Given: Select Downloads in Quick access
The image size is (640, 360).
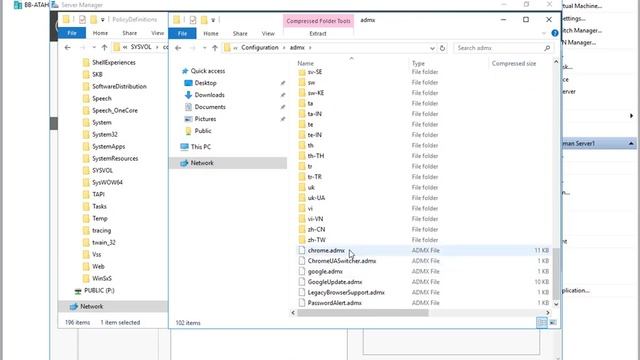Looking at the screenshot, I should (x=209, y=95).
